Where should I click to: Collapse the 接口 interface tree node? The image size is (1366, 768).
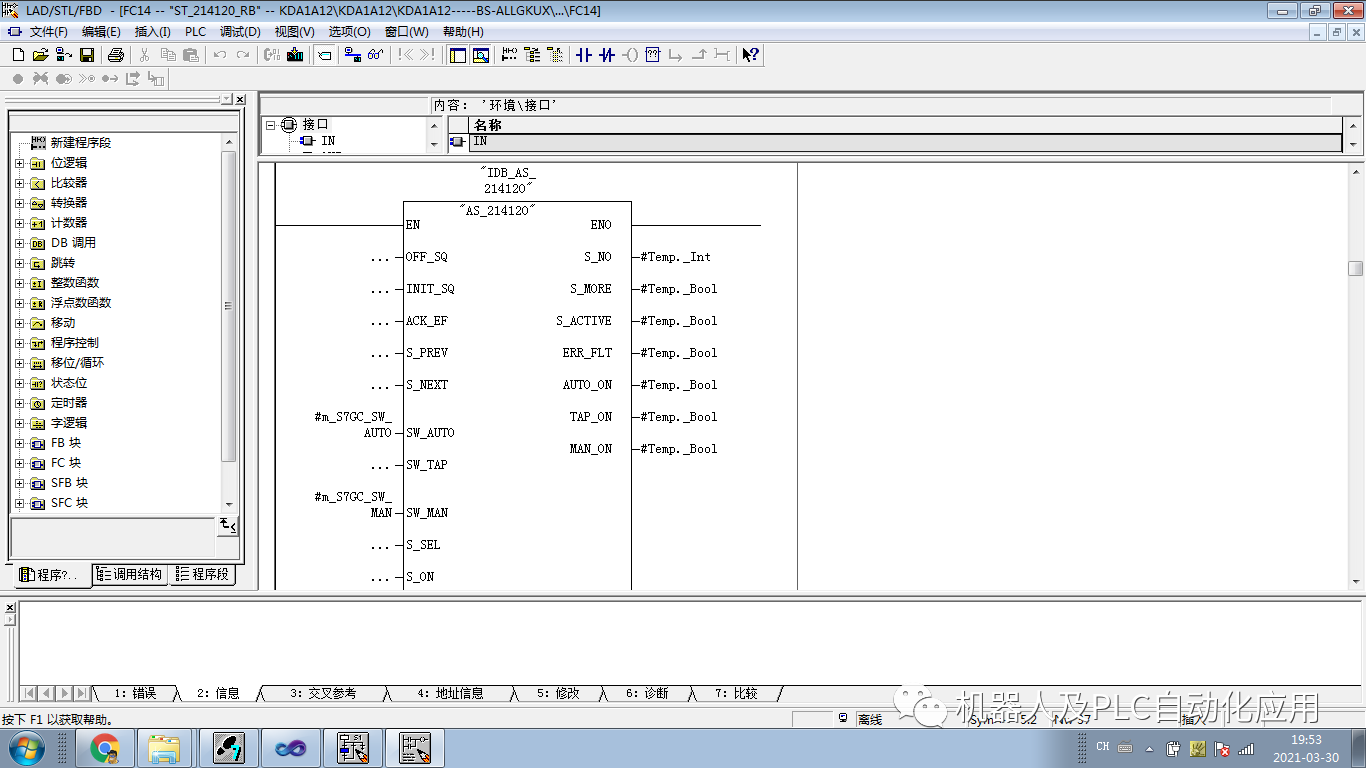[x=271, y=125]
